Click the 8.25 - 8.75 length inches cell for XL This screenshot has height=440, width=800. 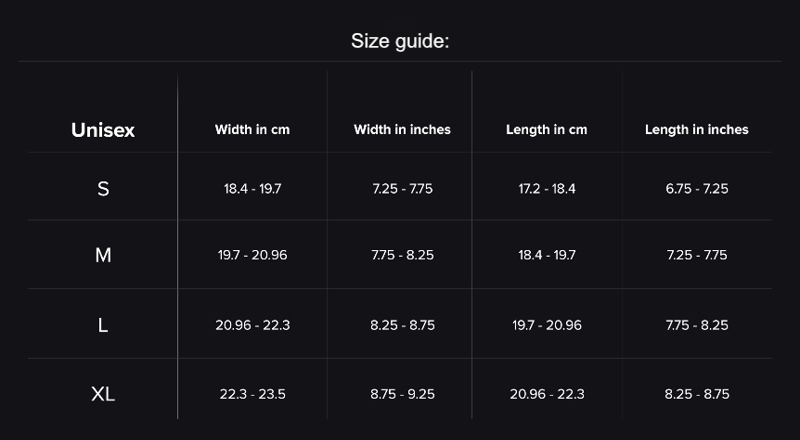(696, 394)
